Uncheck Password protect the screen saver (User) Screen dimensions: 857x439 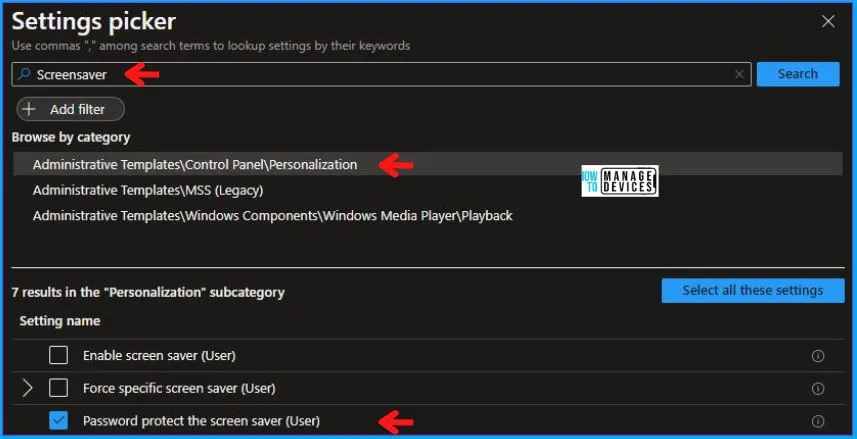tap(58, 420)
